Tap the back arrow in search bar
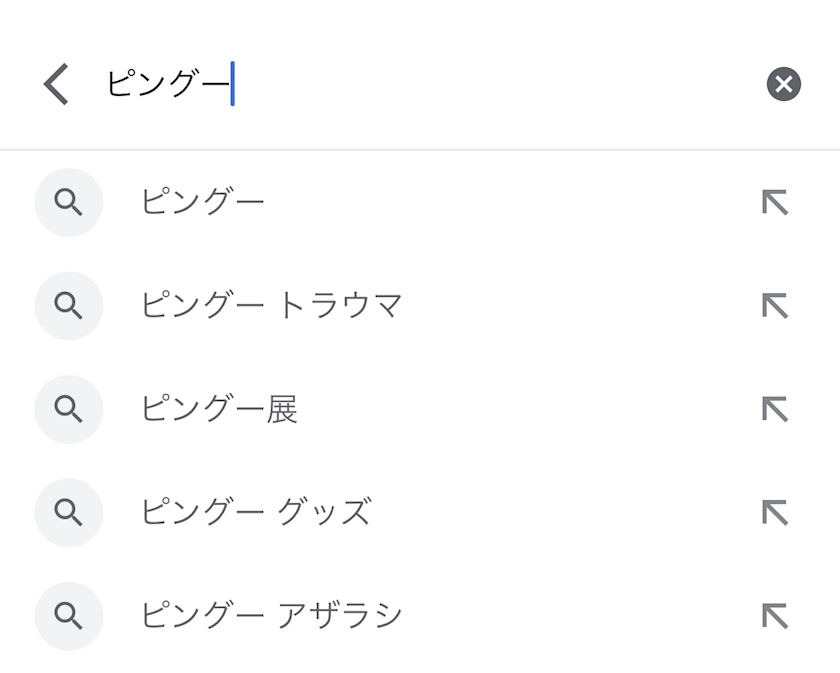Viewport: 840px width, 673px height. [x=56, y=85]
